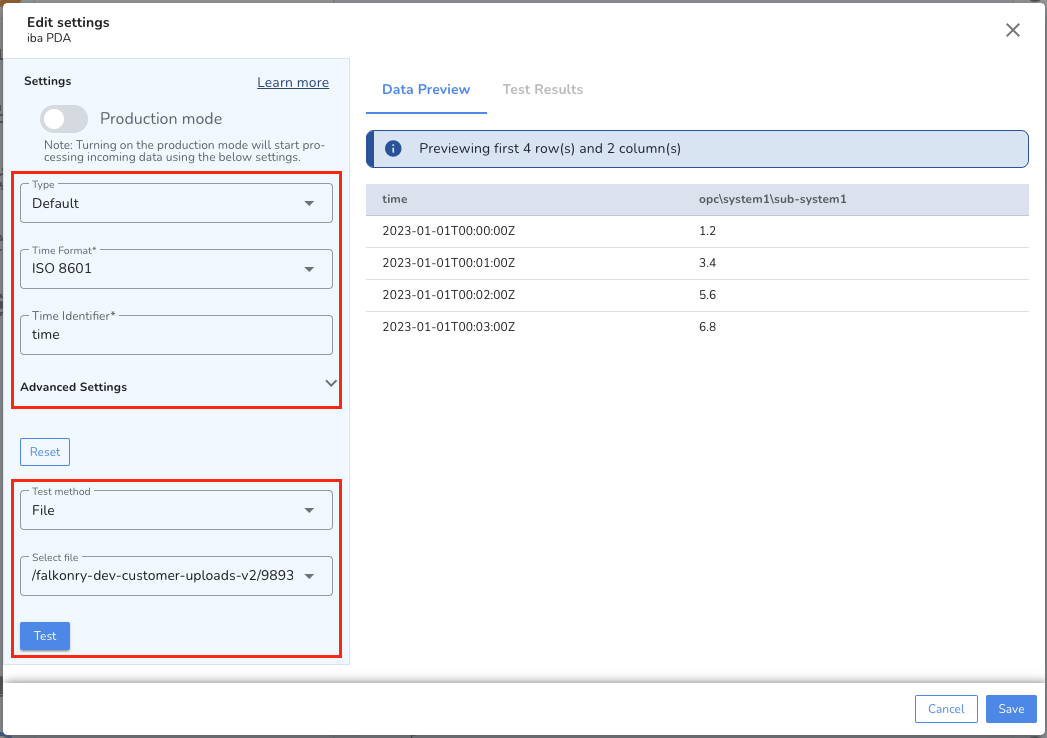Viewport: 1047px width, 738px height.
Task: Select cell 2023-01-01T00:02:00Z
Action: (x=449, y=295)
